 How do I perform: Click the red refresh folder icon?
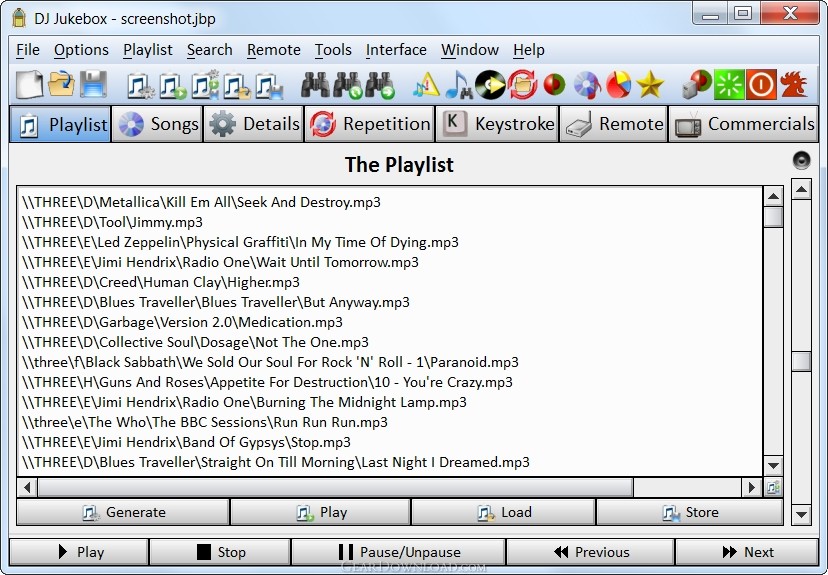click(523, 85)
